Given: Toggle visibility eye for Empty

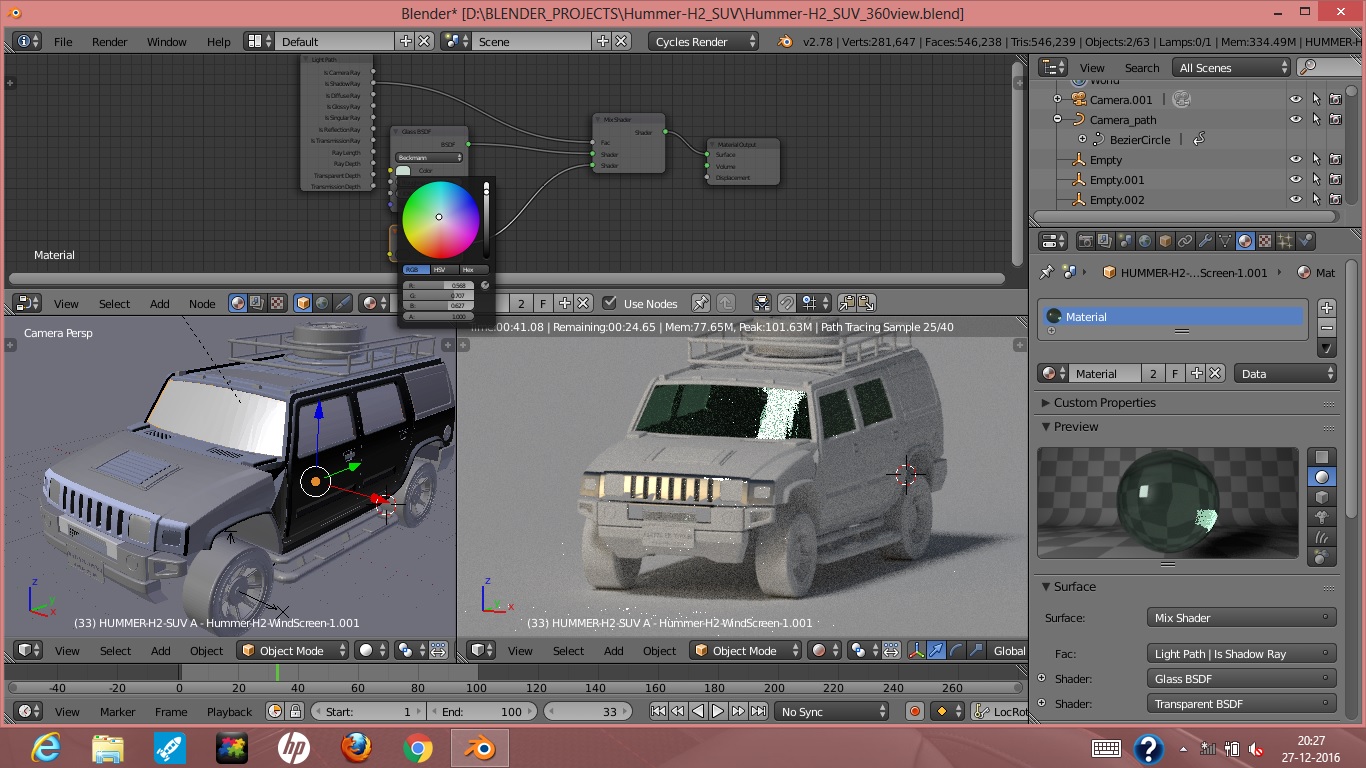Looking at the screenshot, I should coord(1296,159).
